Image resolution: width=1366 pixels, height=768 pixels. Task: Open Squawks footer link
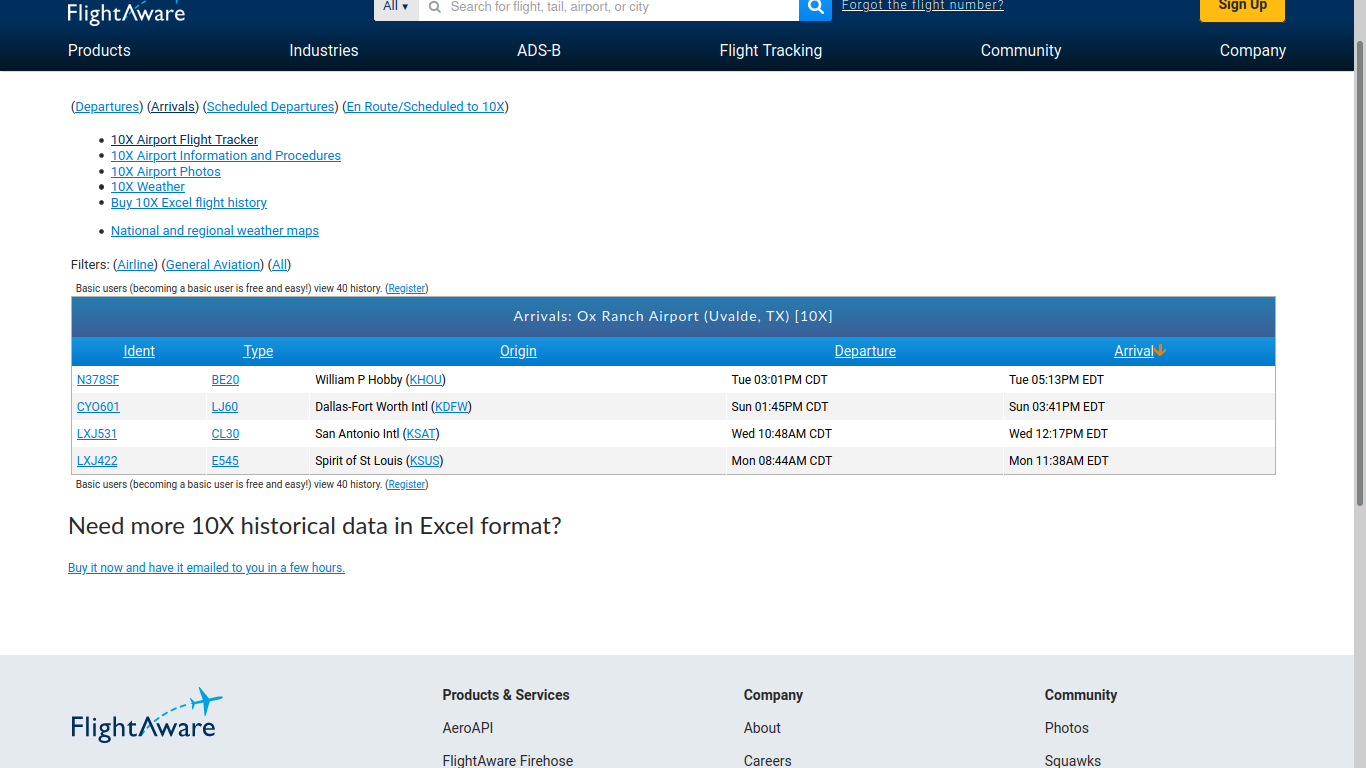(x=1073, y=761)
